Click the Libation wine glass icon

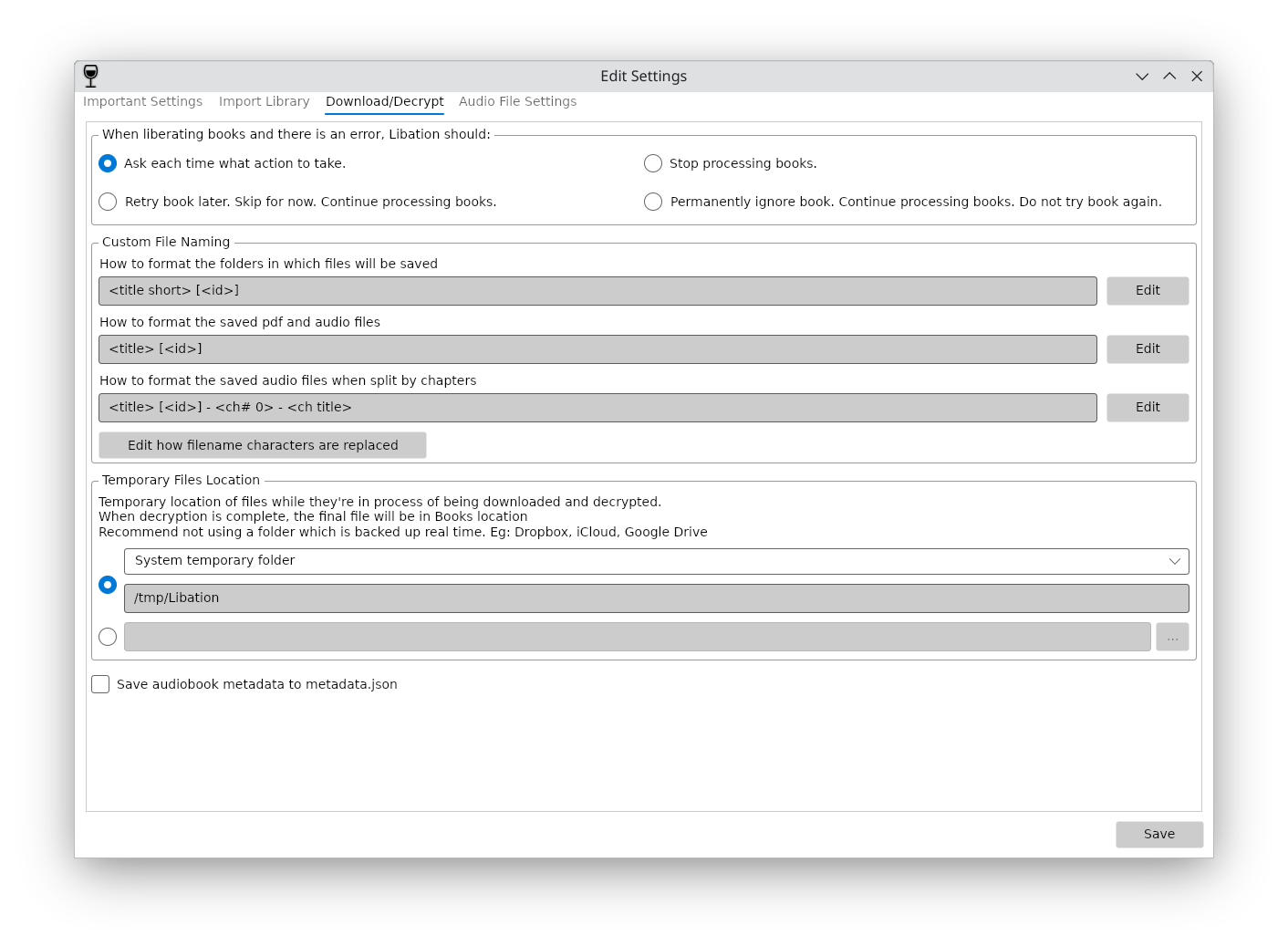pyautogui.click(x=90, y=76)
